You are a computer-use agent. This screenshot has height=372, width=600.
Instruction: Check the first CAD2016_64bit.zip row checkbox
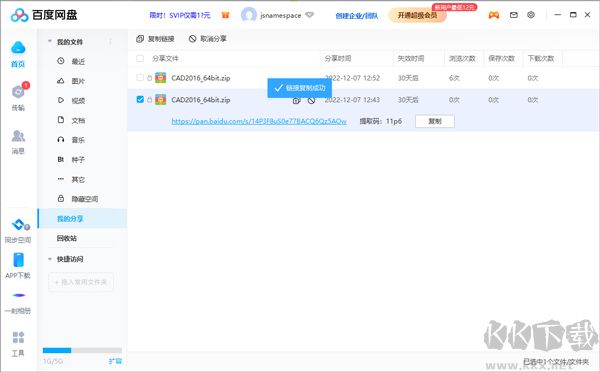(x=140, y=78)
